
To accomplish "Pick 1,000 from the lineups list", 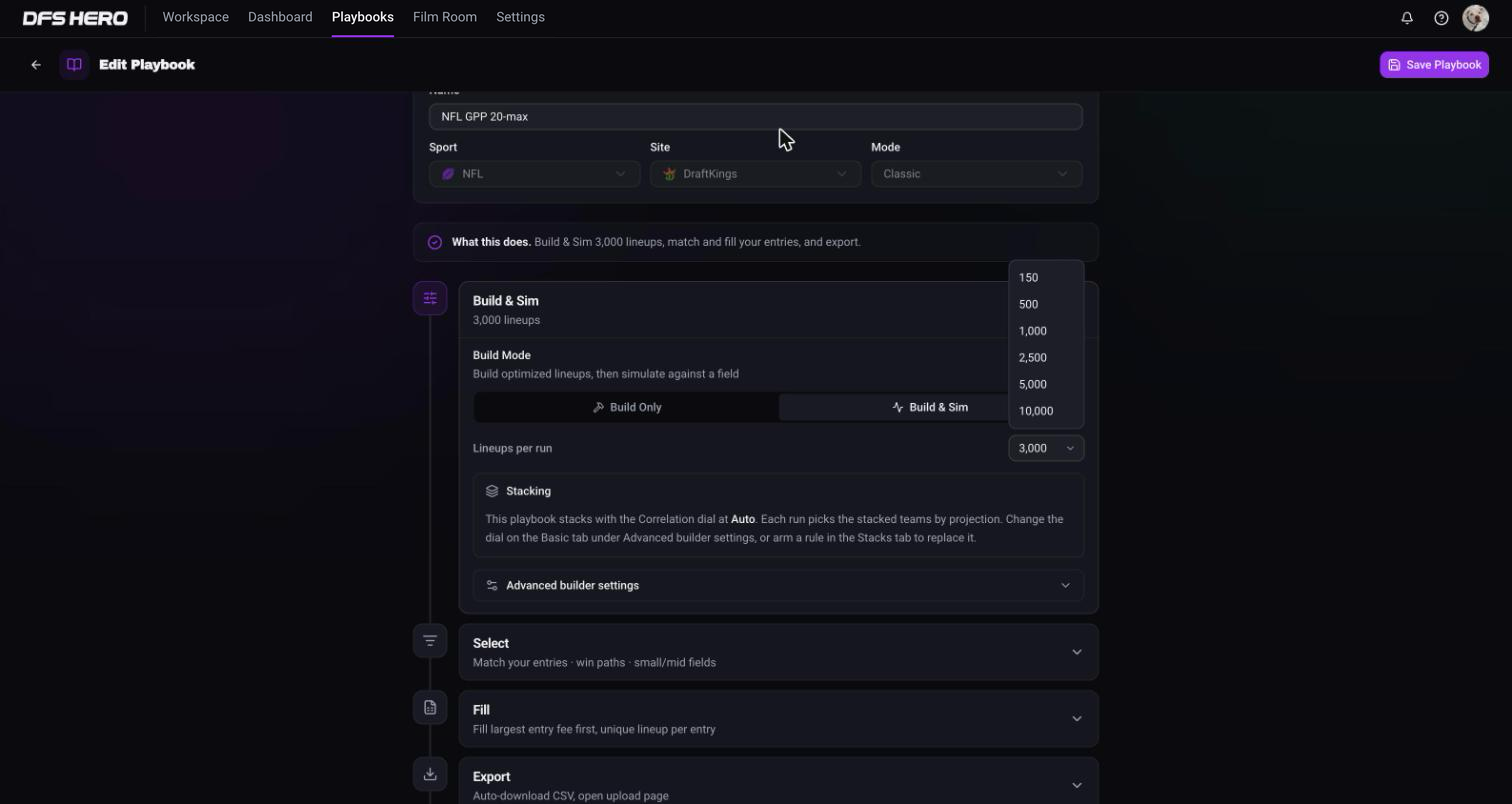I will pyautogui.click(x=1046, y=331).
